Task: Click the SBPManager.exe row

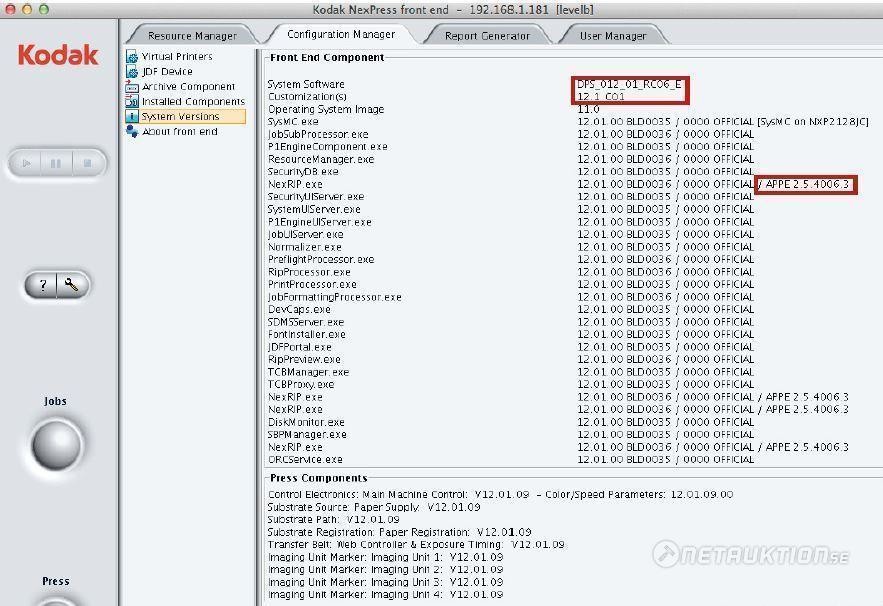Action: point(511,434)
